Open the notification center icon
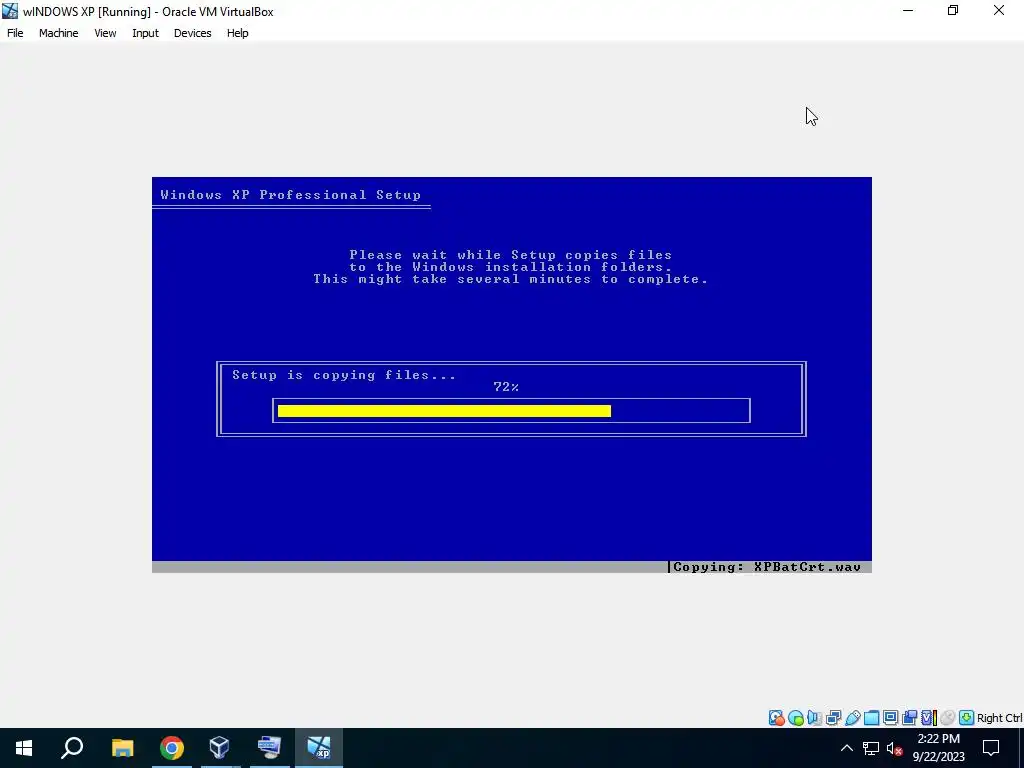This screenshot has width=1024, height=768. click(x=991, y=748)
